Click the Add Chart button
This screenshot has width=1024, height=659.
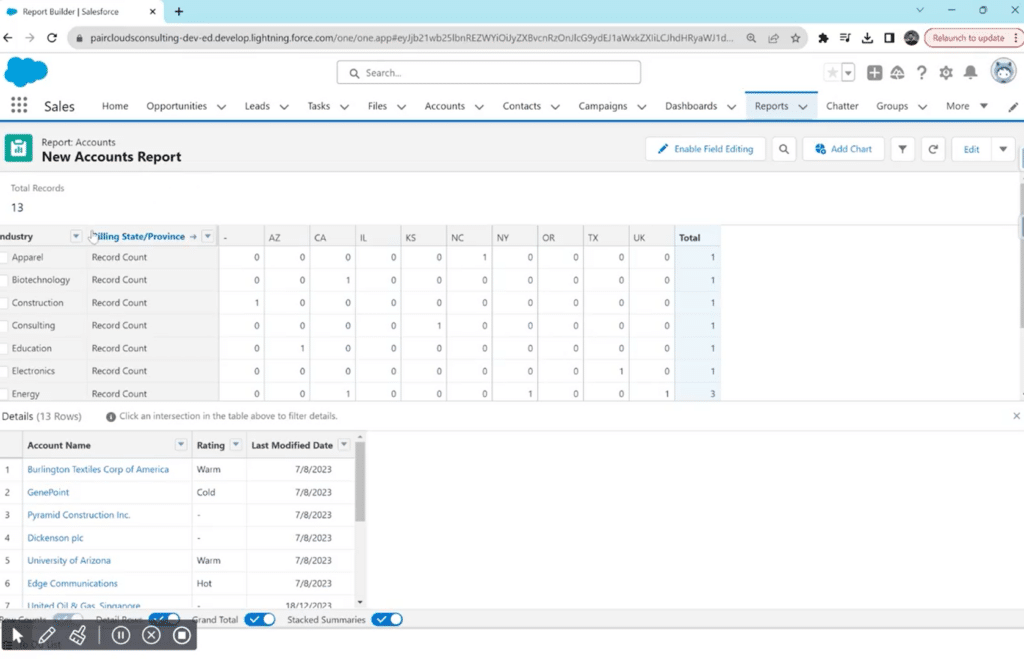843,149
